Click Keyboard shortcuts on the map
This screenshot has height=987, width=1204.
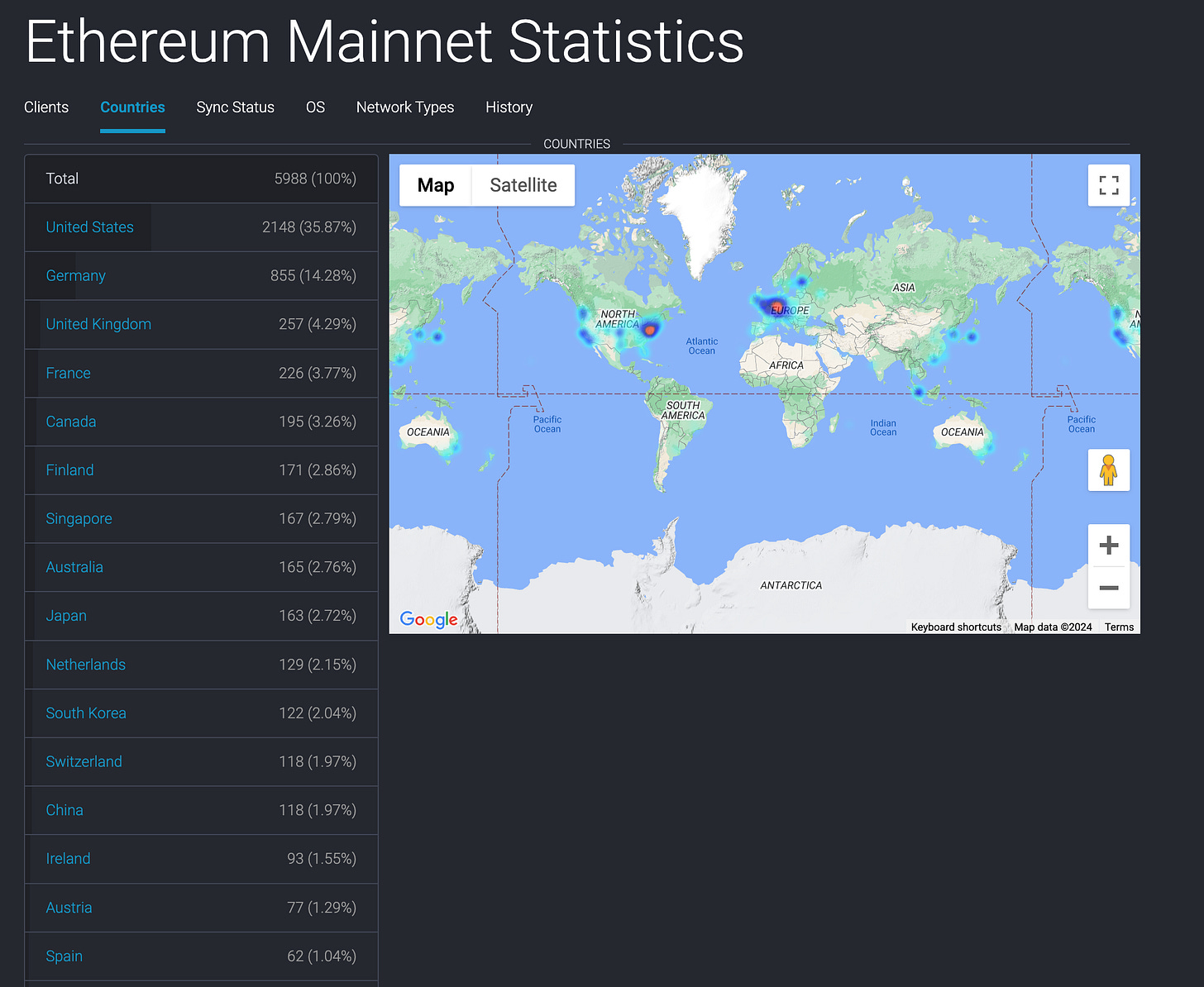(956, 627)
